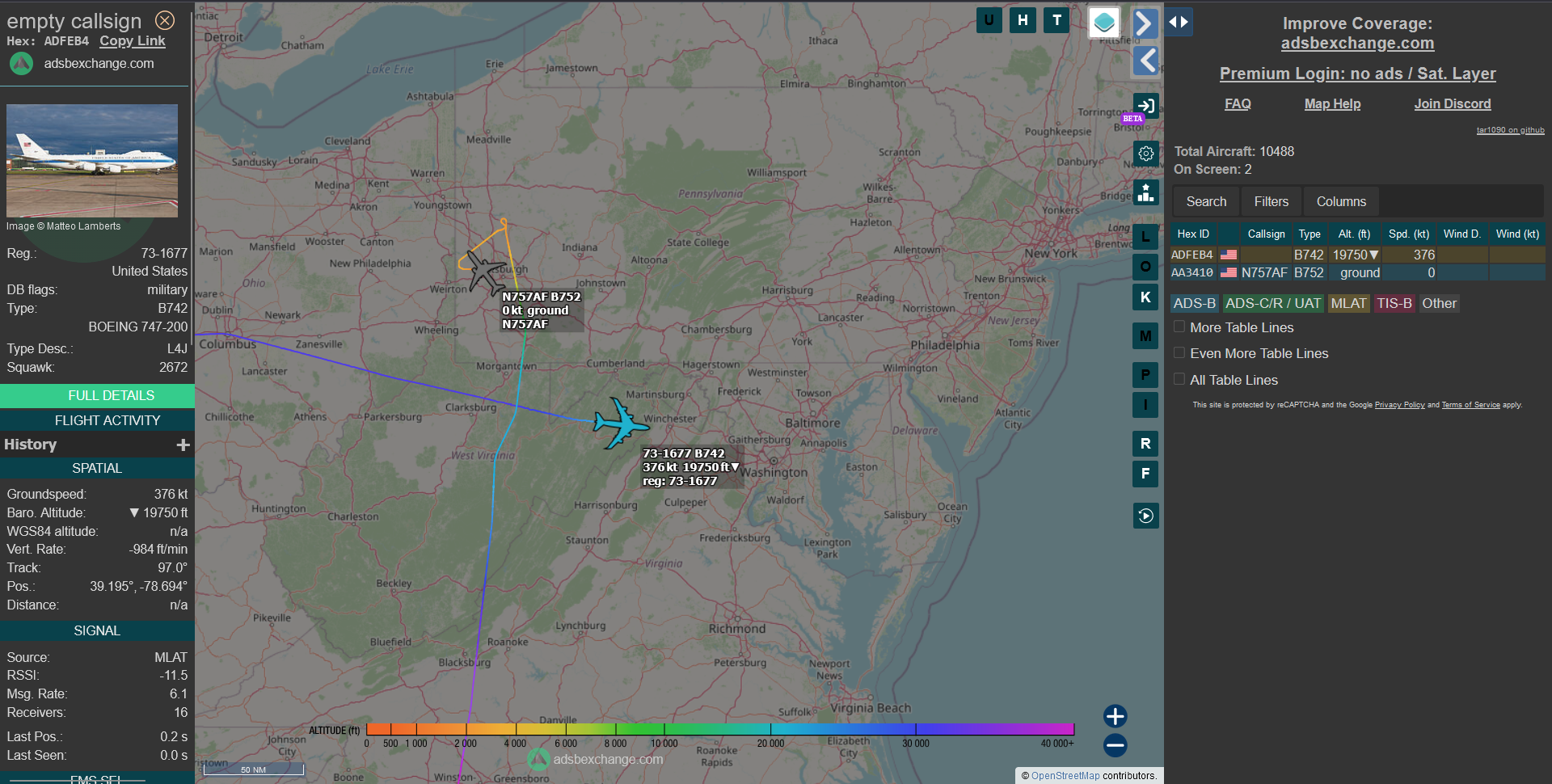This screenshot has height=784, width=1552.
Task: Click the R map button
Action: (1145, 444)
